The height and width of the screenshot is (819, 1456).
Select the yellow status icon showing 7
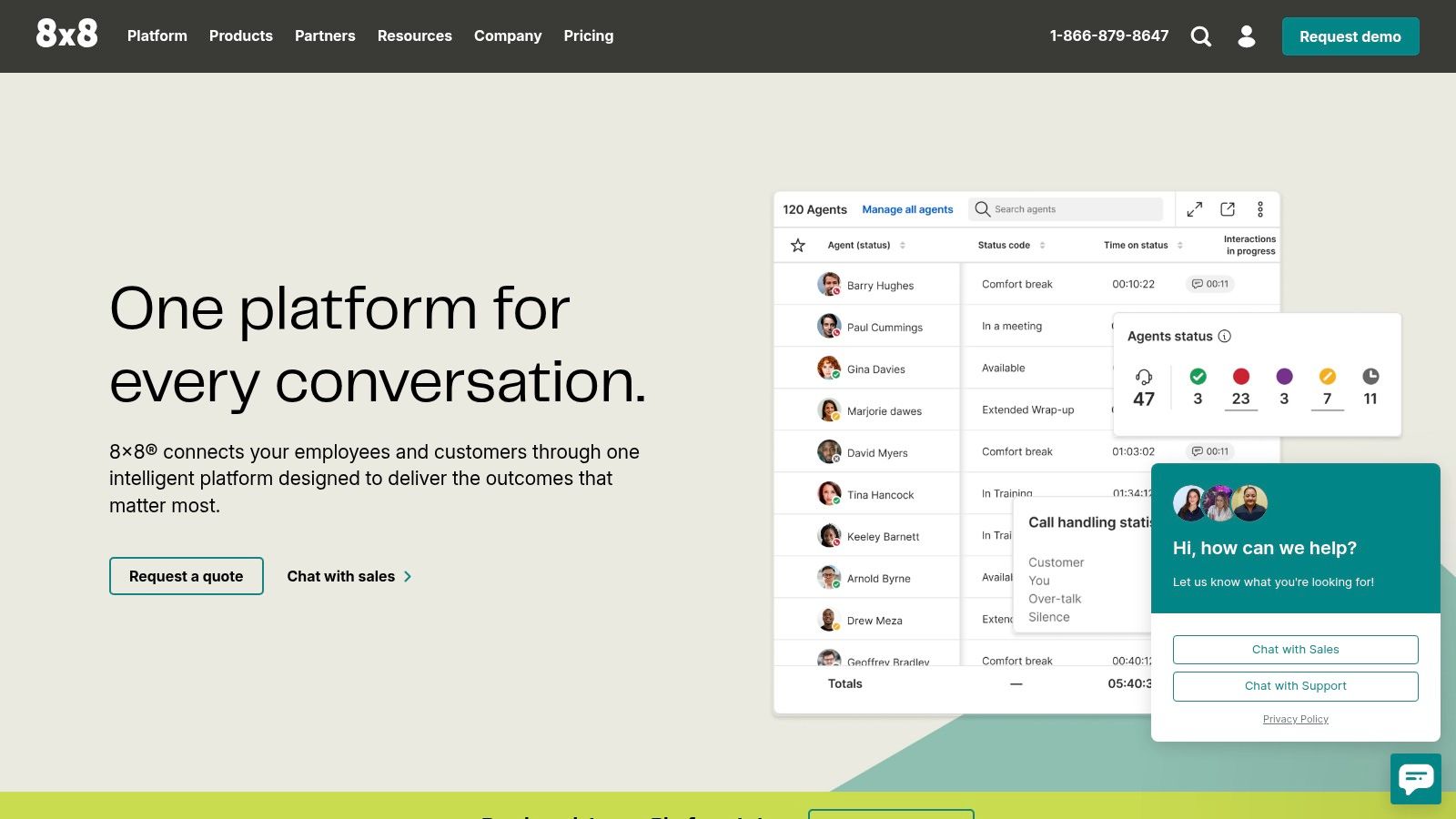pos(1328,388)
